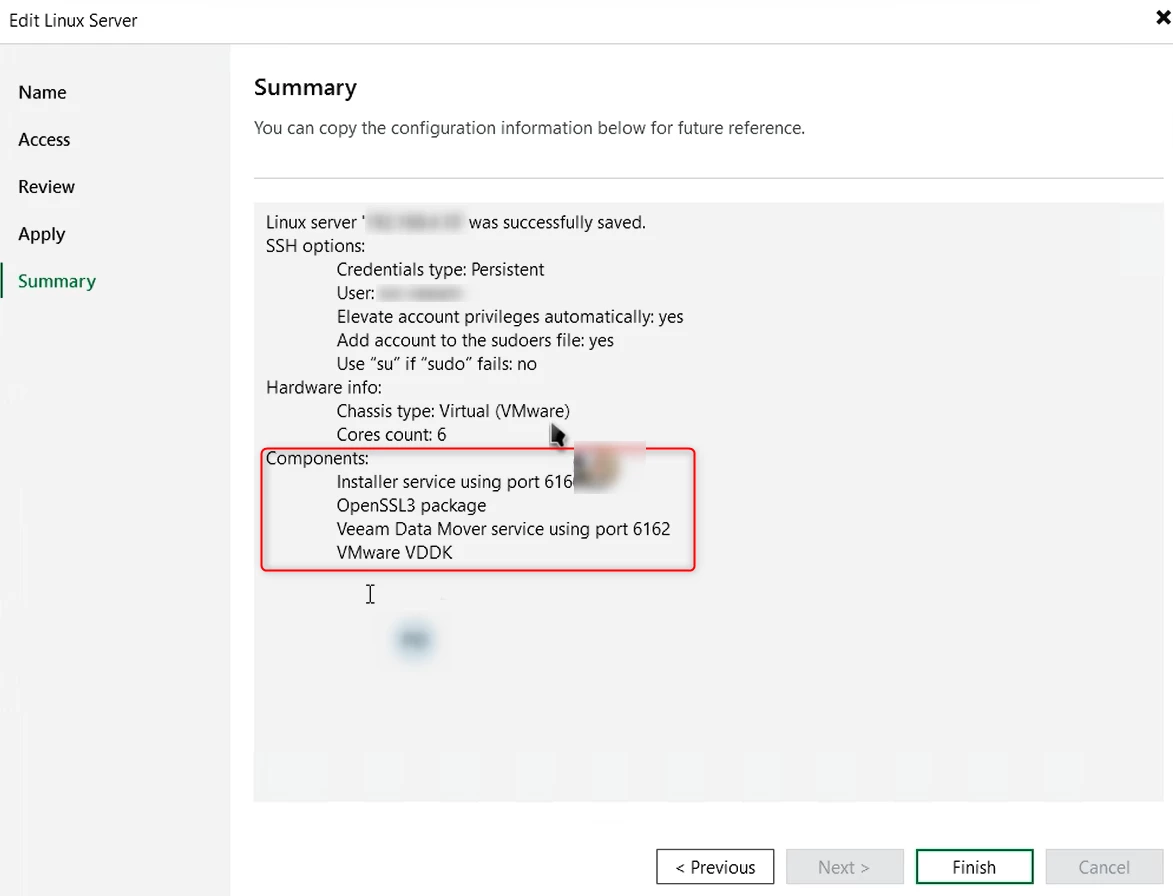1173x896 pixels.
Task: Click the 'SSH options:' heading
Action: coord(316,246)
